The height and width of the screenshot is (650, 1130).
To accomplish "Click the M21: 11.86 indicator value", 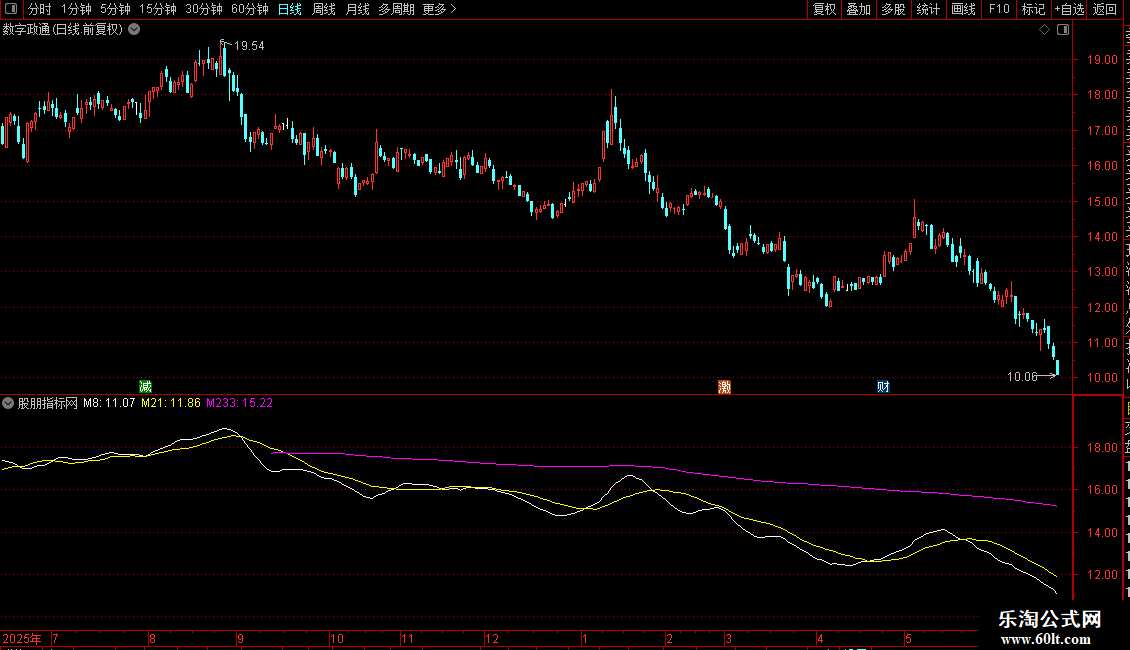I will tap(171, 404).
